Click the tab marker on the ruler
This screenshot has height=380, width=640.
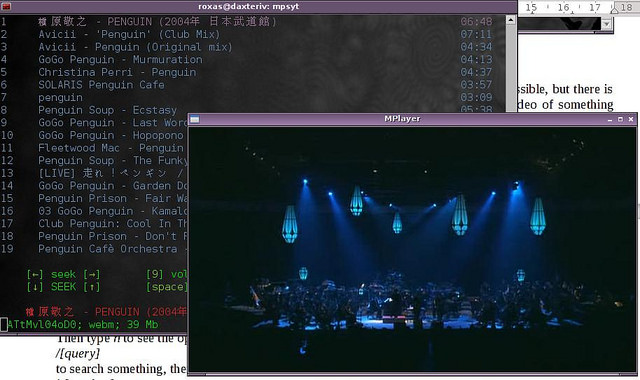614,10
